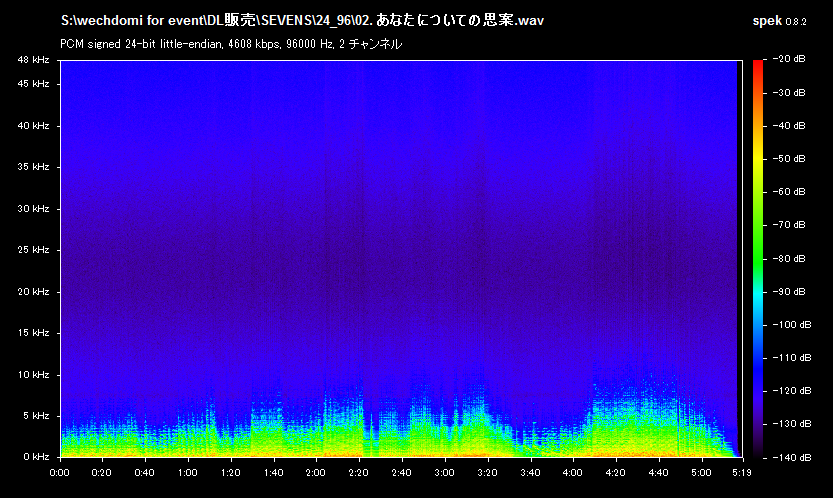The width and height of the screenshot is (833, 498).
Task: Click the 0:00 time axis label
Action: coord(60,473)
